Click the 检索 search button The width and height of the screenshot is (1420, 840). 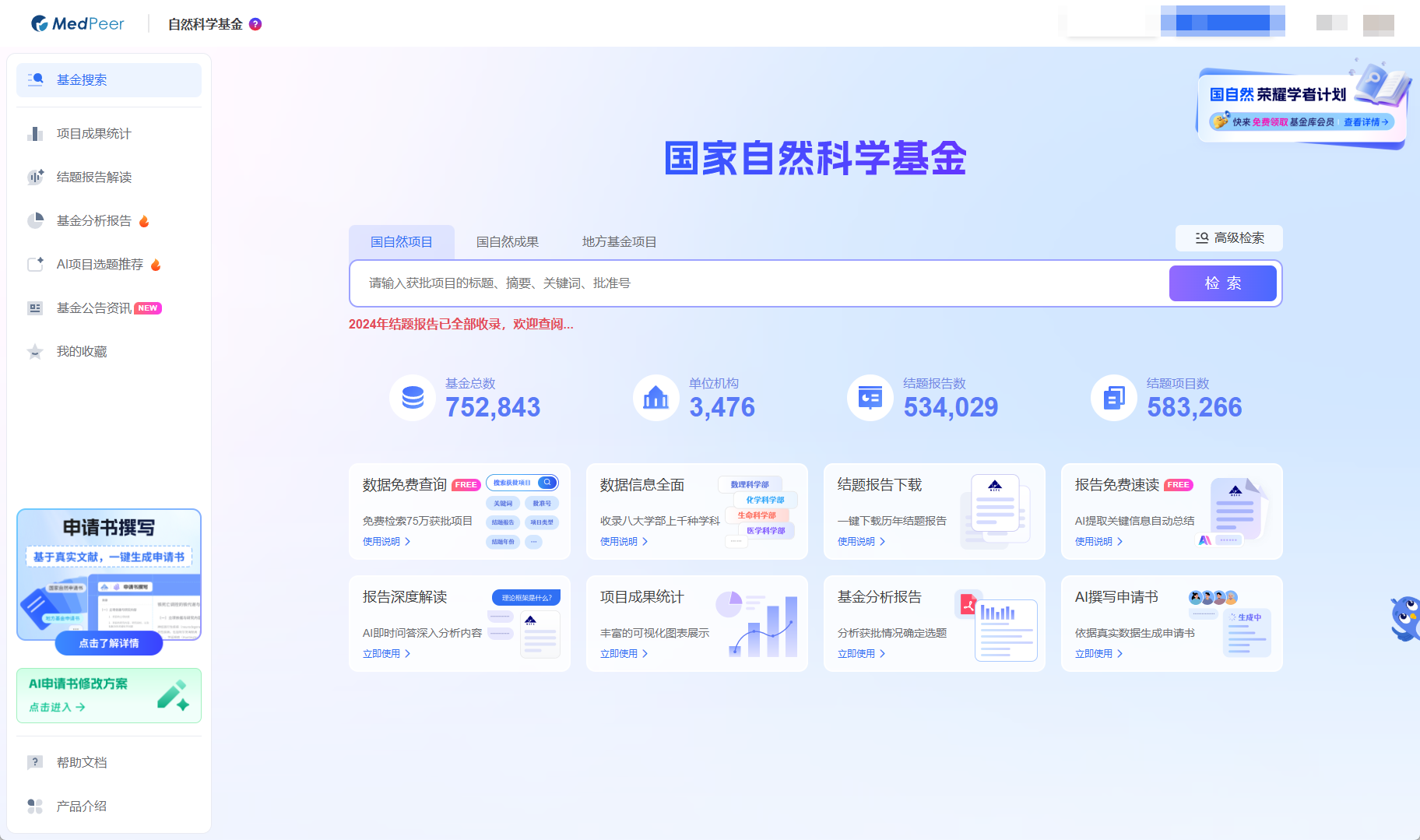tap(1222, 283)
